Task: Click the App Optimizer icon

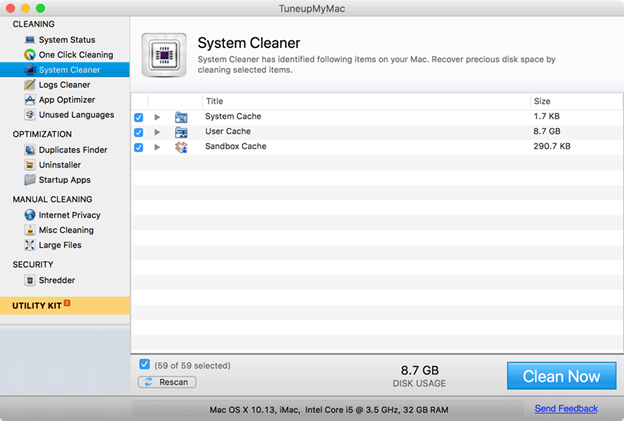Action: point(30,100)
